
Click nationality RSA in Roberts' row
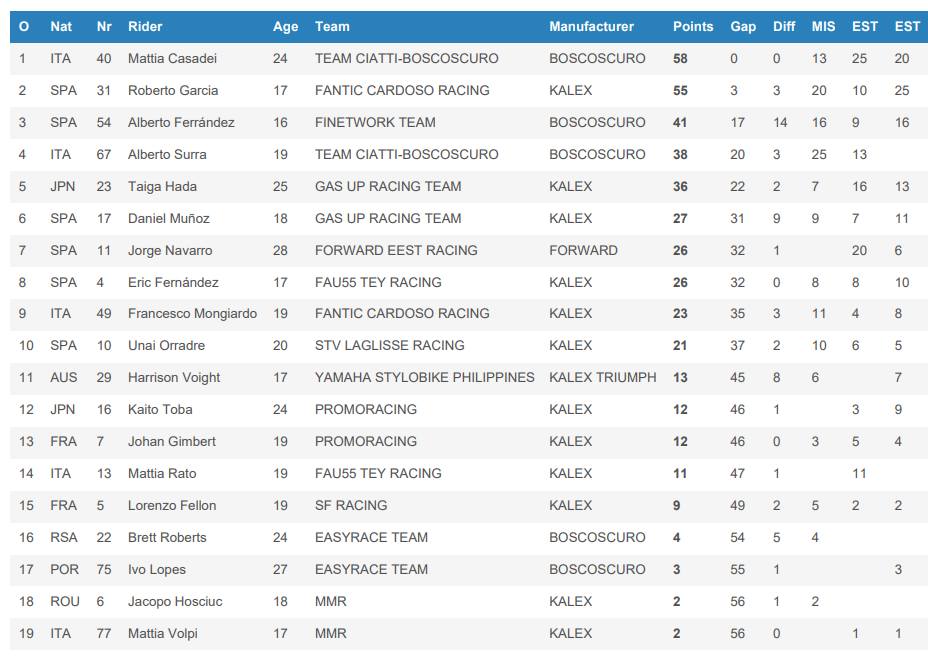pos(63,537)
